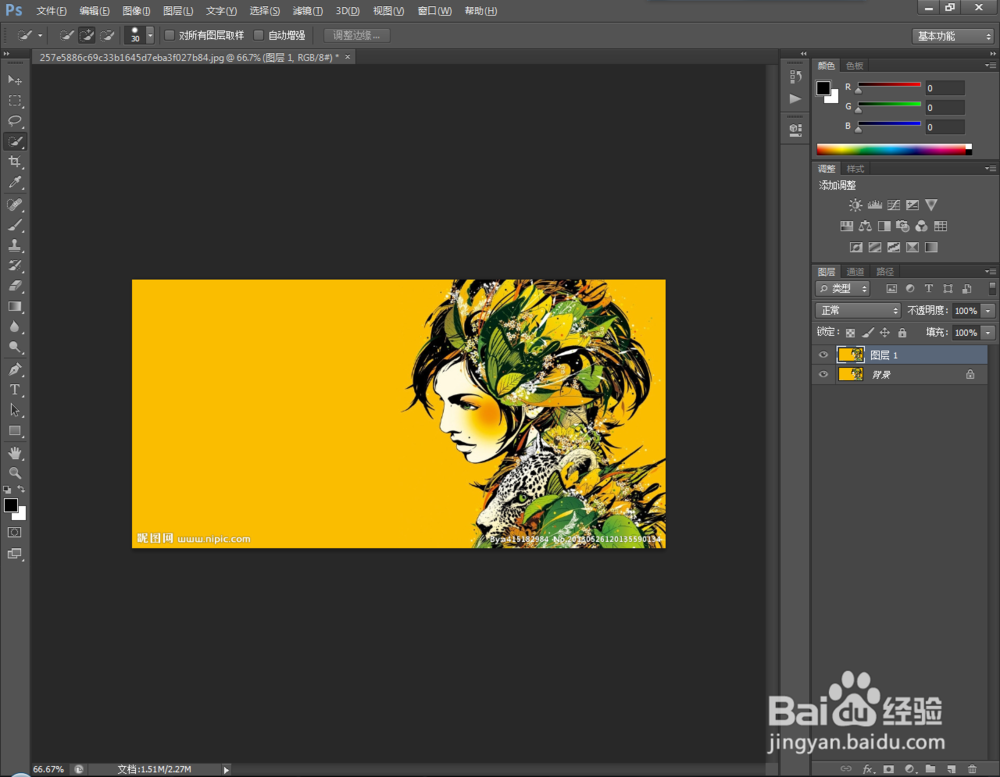Select the Clone Stamp tool
1000x777 pixels.
pyautogui.click(x=15, y=245)
